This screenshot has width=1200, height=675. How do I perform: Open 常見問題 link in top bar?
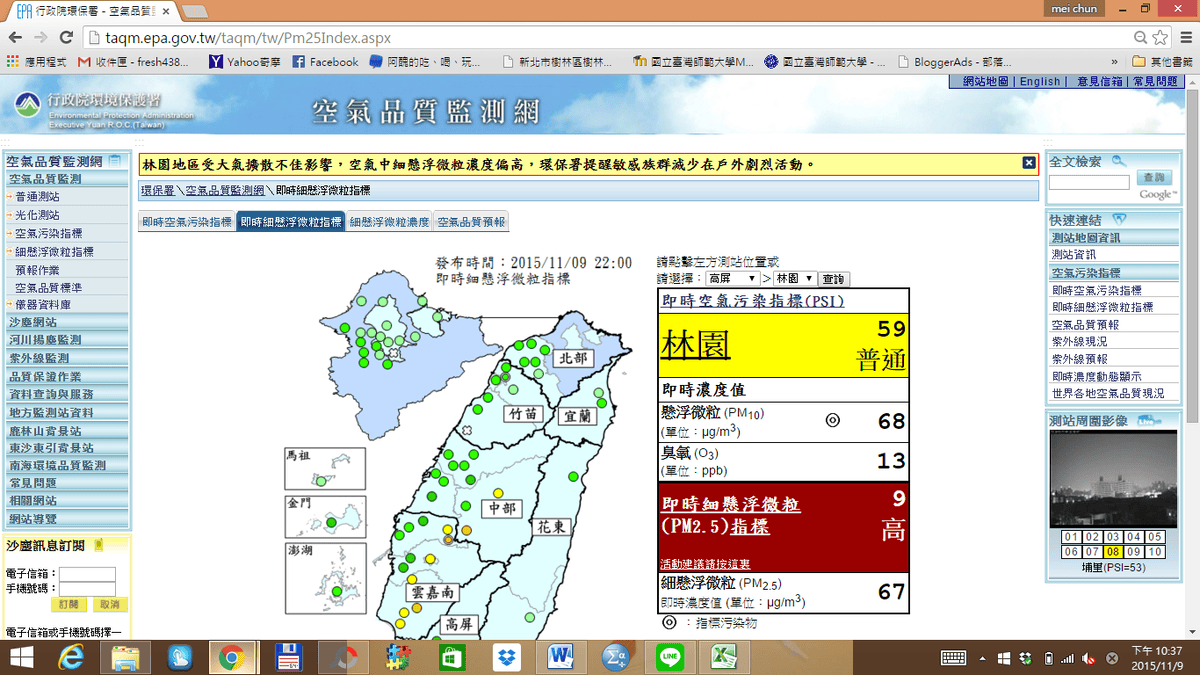(1156, 82)
